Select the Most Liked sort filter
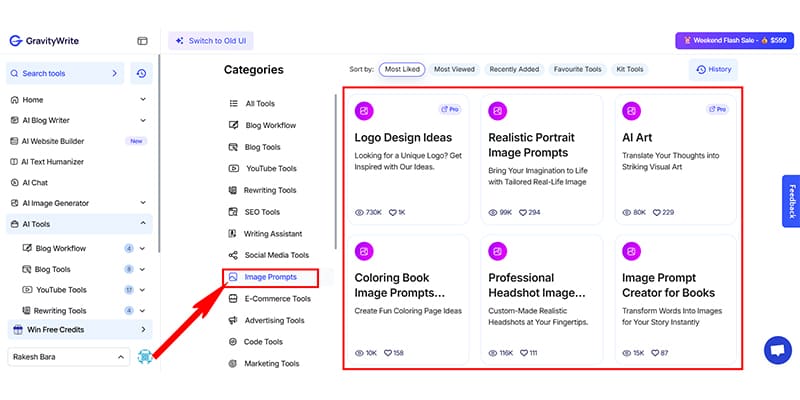This screenshot has height=400, width=800. point(401,69)
